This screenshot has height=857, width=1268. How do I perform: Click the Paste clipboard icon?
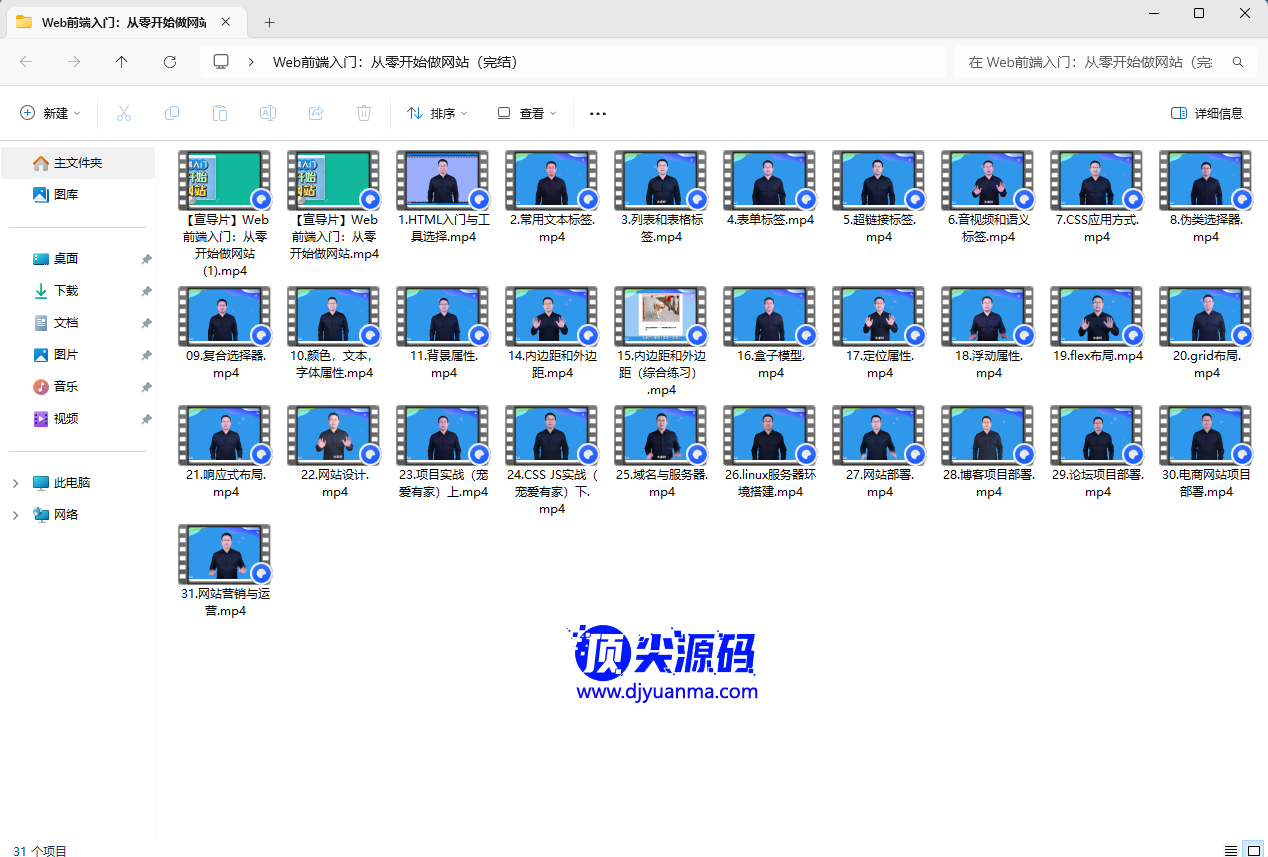tap(220, 113)
